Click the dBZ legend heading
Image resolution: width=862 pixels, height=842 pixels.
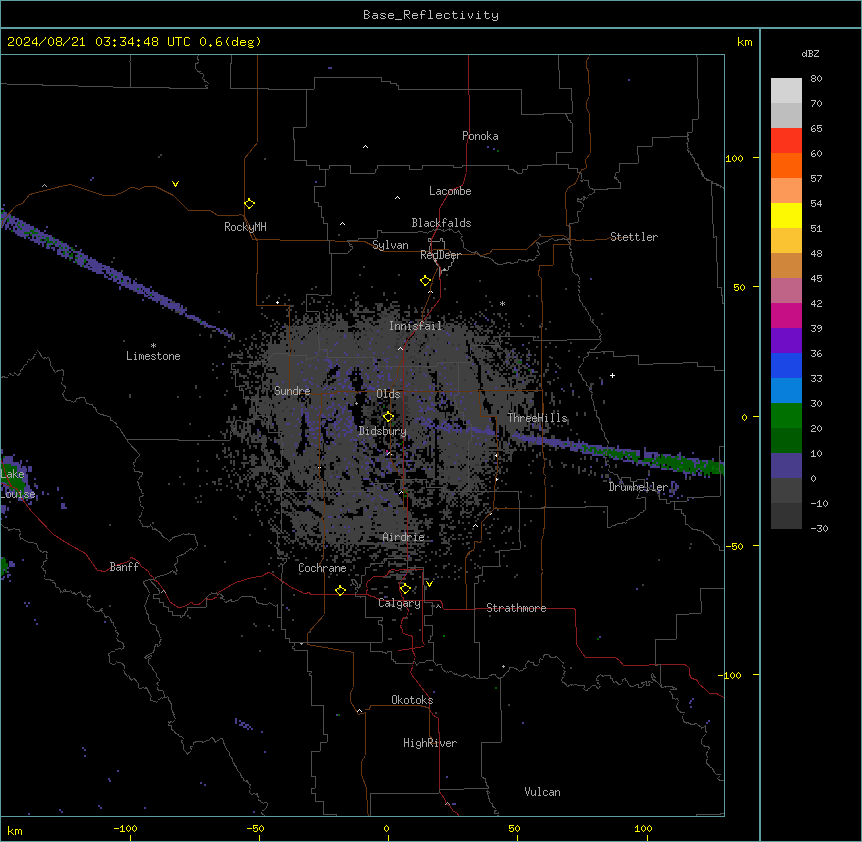coord(810,53)
